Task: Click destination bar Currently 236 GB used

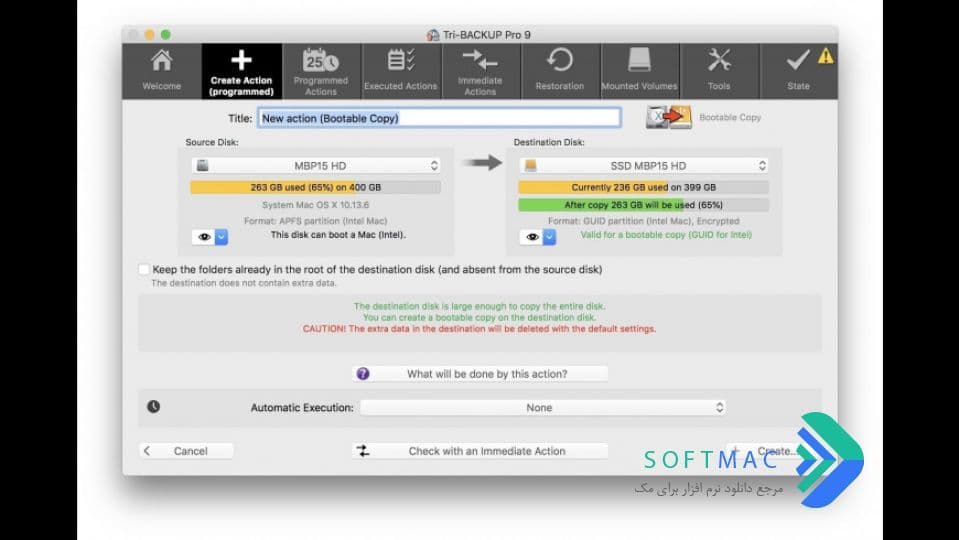Action: [643, 187]
